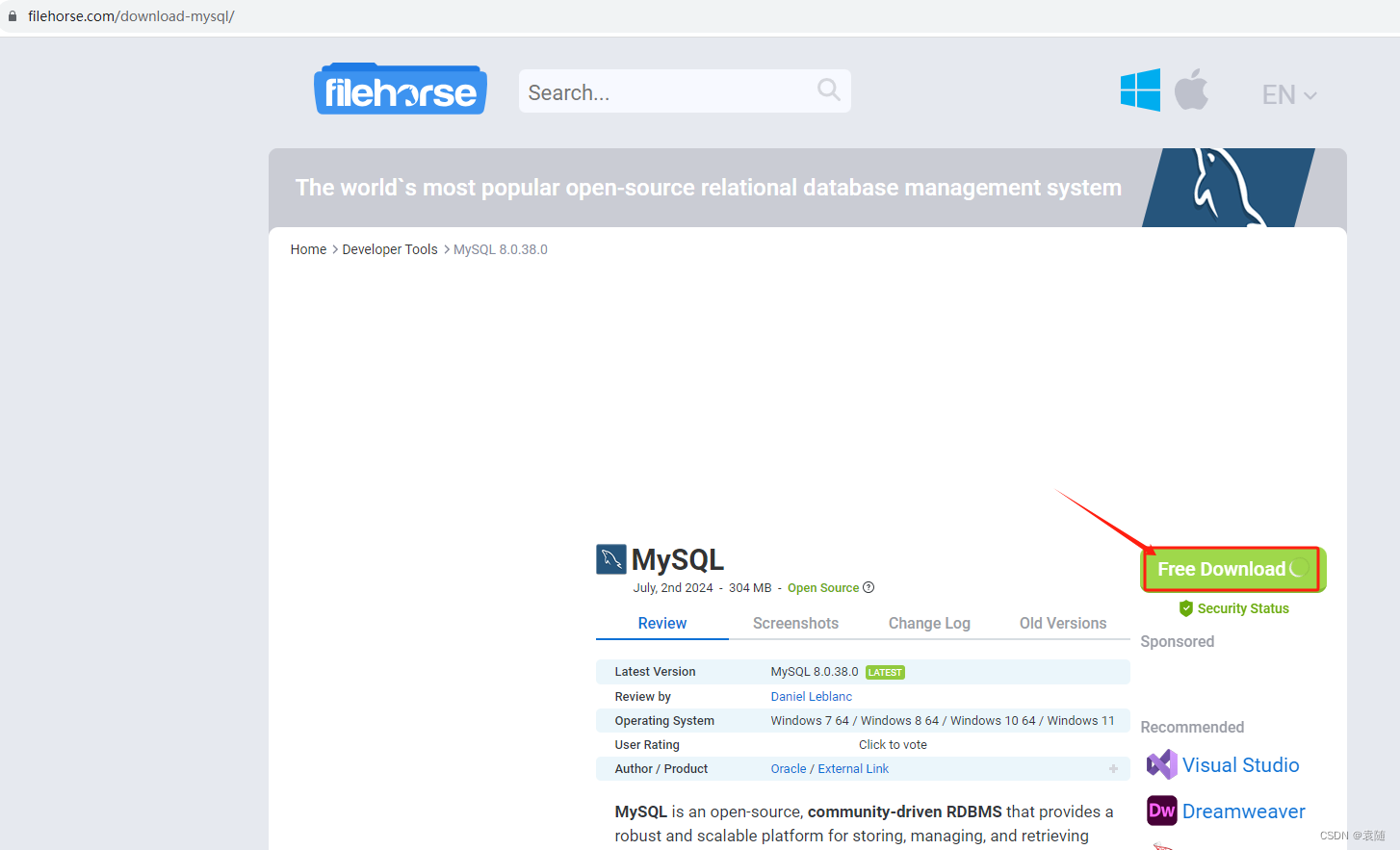Open Developer Tools breadcrumb

[x=390, y=249]
